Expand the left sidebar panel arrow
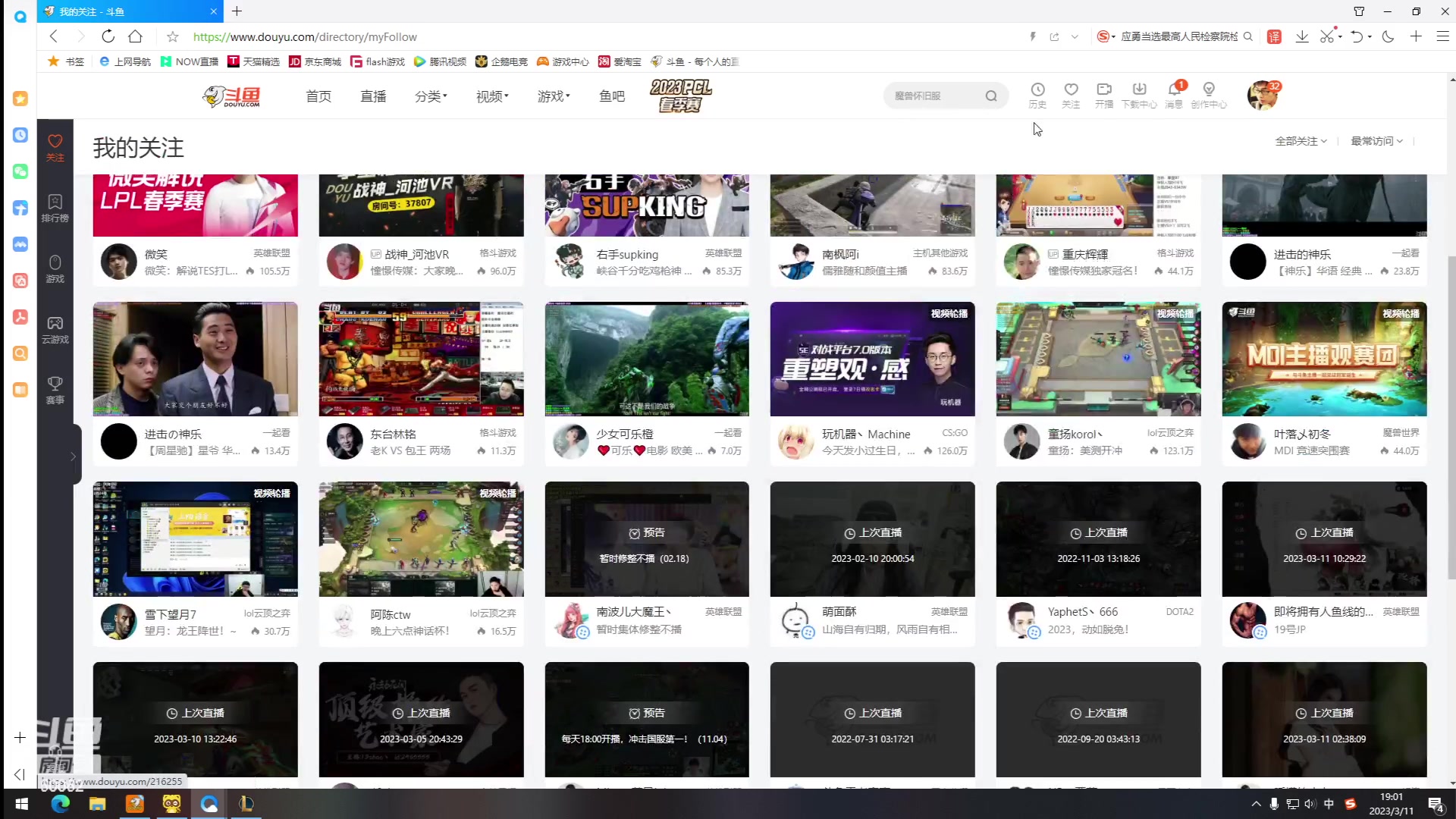1456x819 pixels. point(74,456)
